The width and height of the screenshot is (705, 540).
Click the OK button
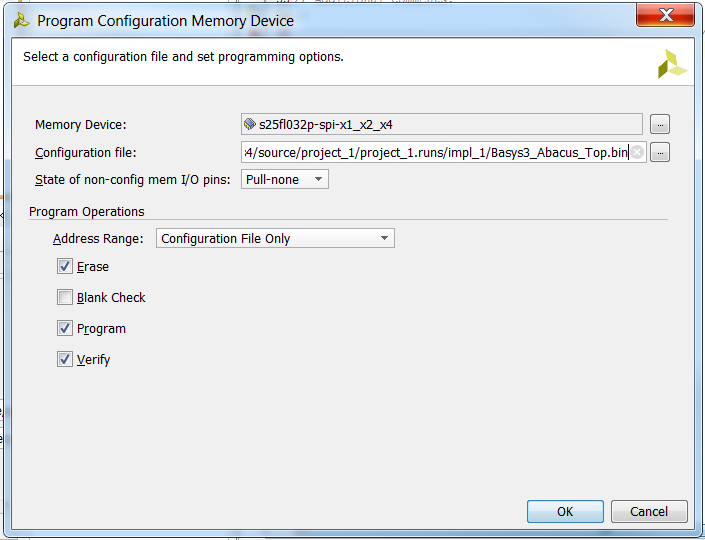(x=565, y=512)
